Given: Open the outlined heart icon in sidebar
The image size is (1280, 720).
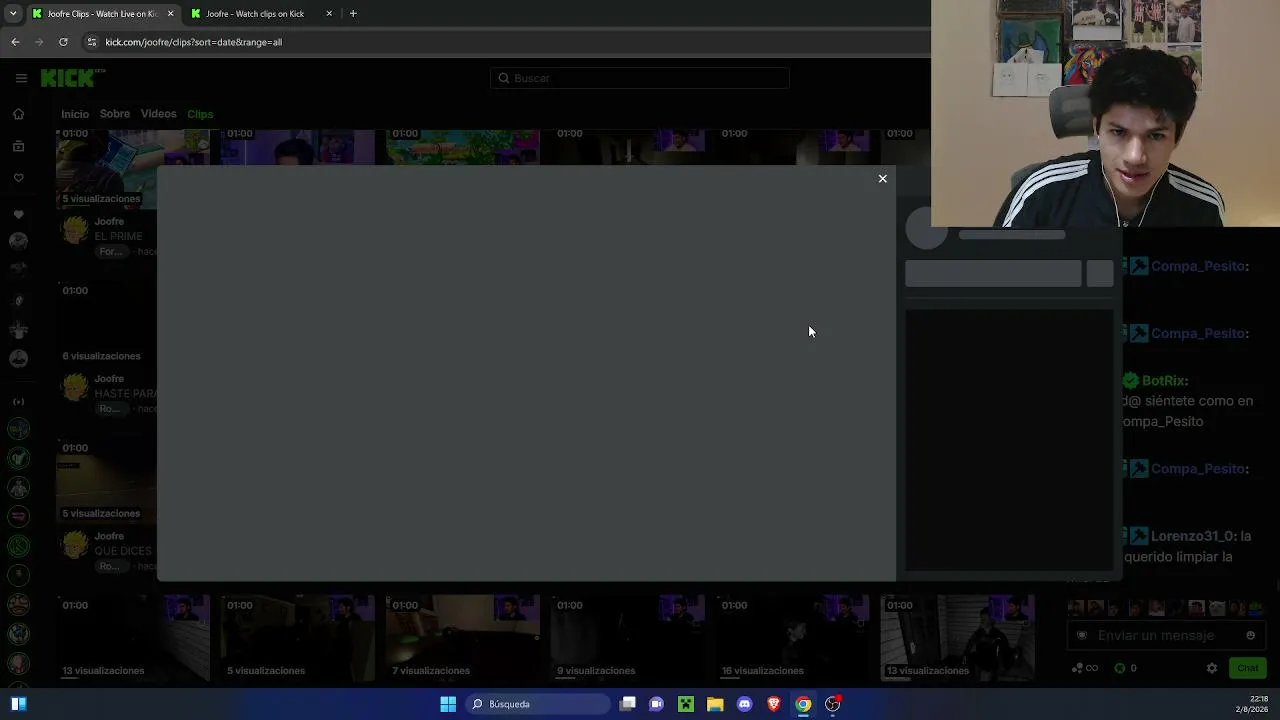Looking at the screenshot, I should coord(18,178).
